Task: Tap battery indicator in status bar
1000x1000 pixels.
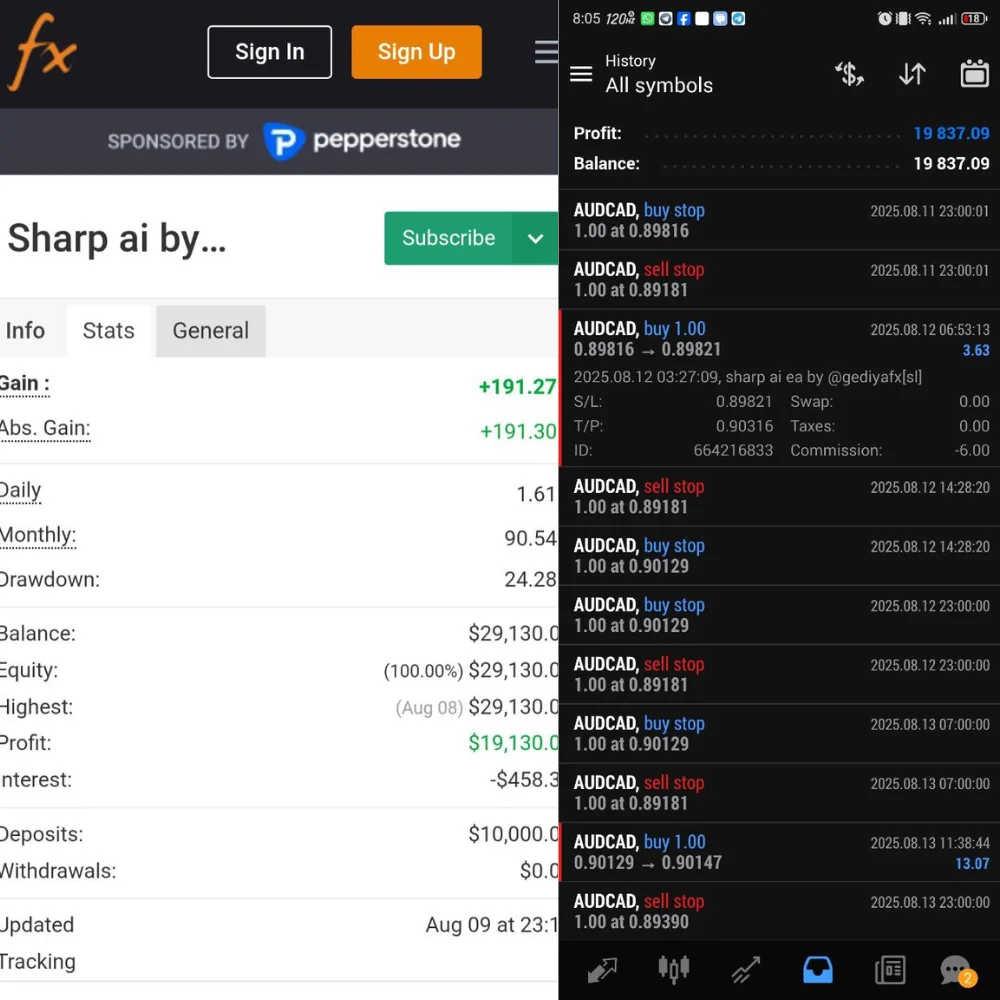Action: click(974, 18)
